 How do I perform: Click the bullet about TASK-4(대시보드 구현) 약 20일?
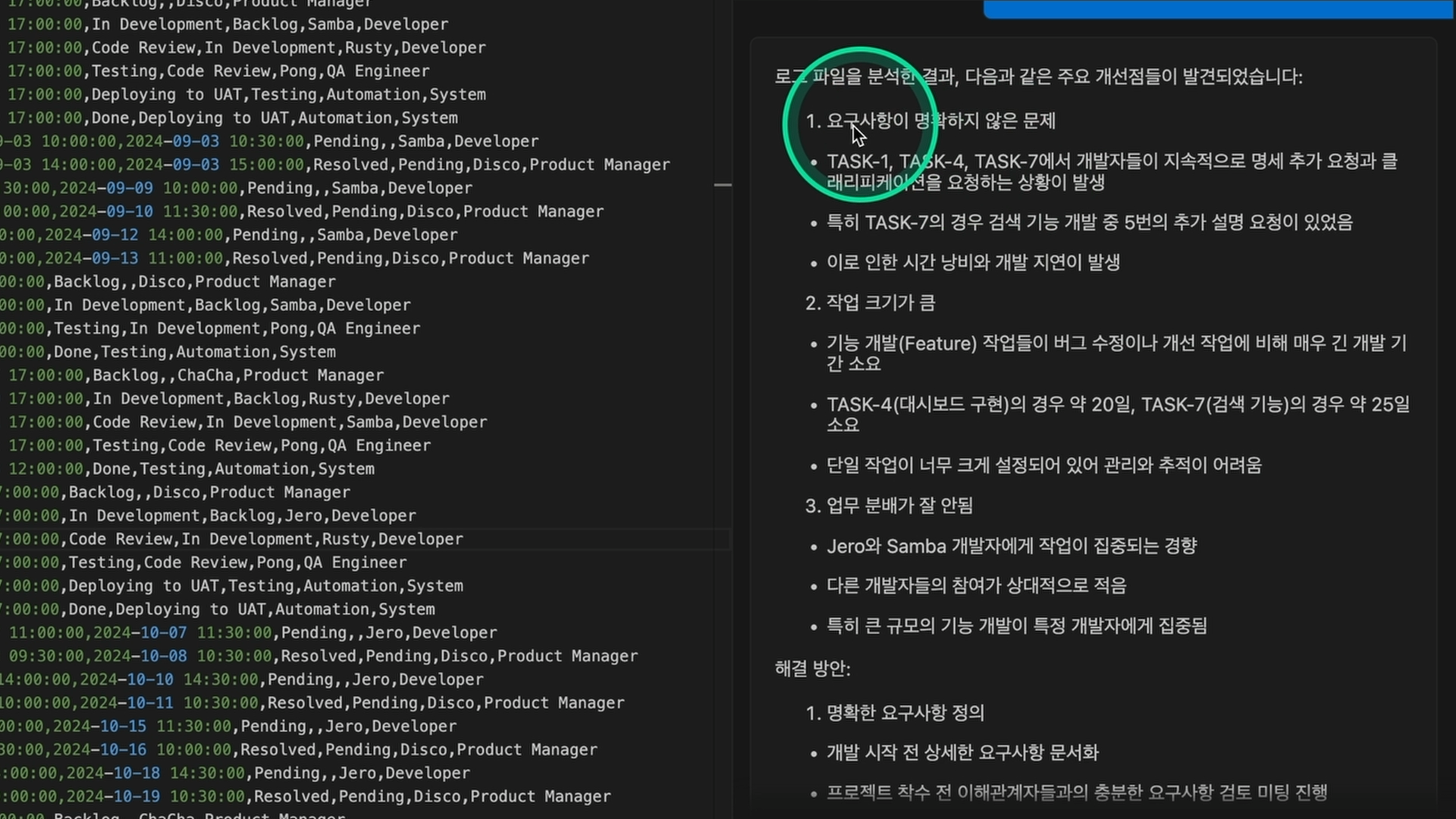click(1117, 405)
